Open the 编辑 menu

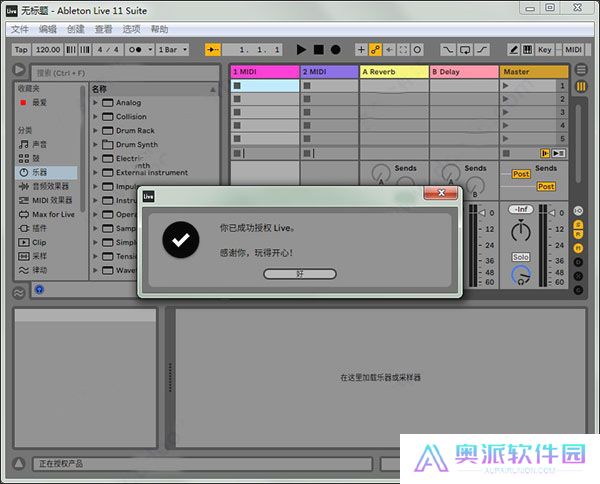click(47, 29)
